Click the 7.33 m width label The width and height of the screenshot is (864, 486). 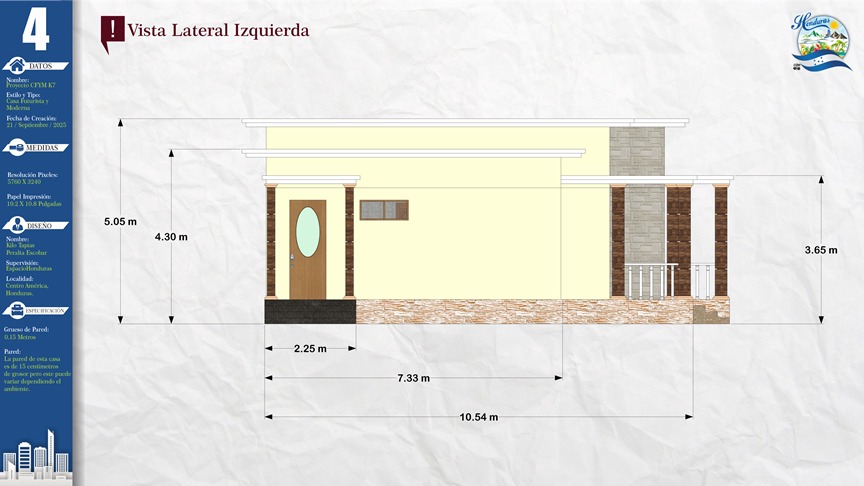pos(413,378)
